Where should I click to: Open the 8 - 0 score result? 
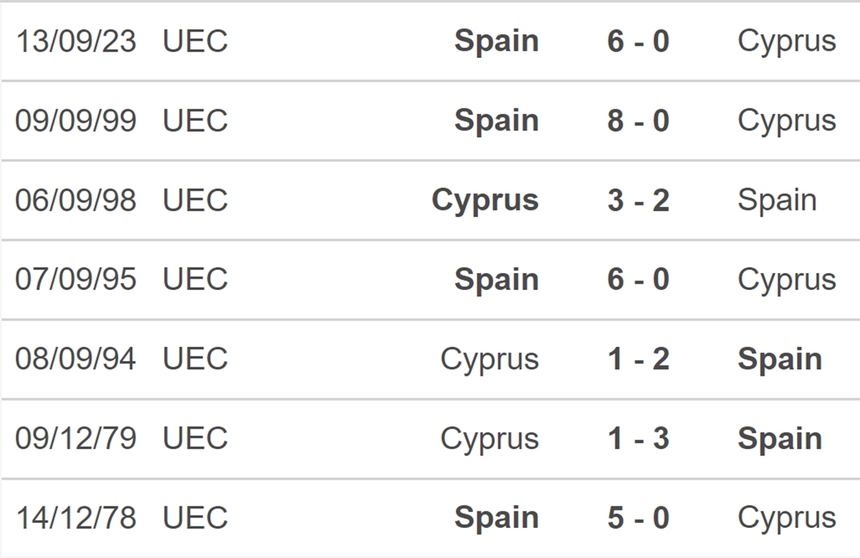pos(638,120)
